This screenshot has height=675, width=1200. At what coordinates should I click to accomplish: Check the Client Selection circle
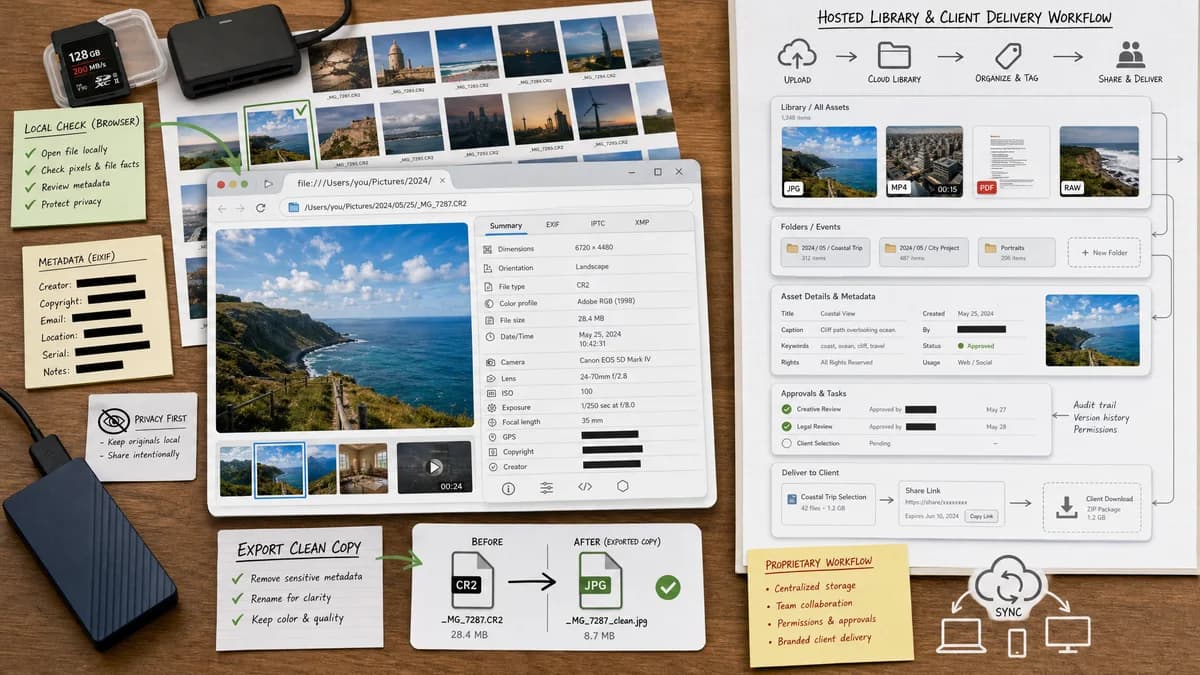787,443
